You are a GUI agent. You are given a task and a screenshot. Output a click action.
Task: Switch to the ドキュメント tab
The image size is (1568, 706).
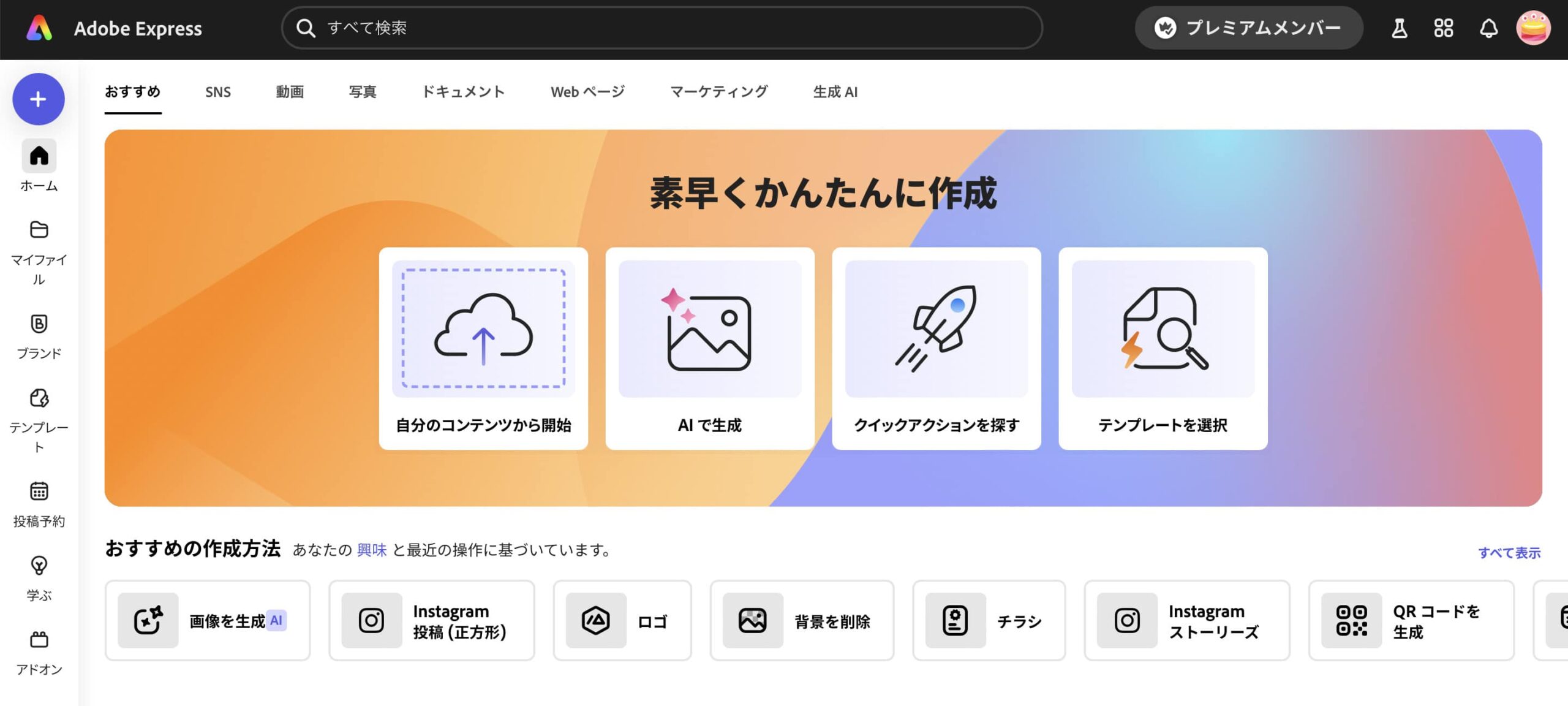click(464, 92)
